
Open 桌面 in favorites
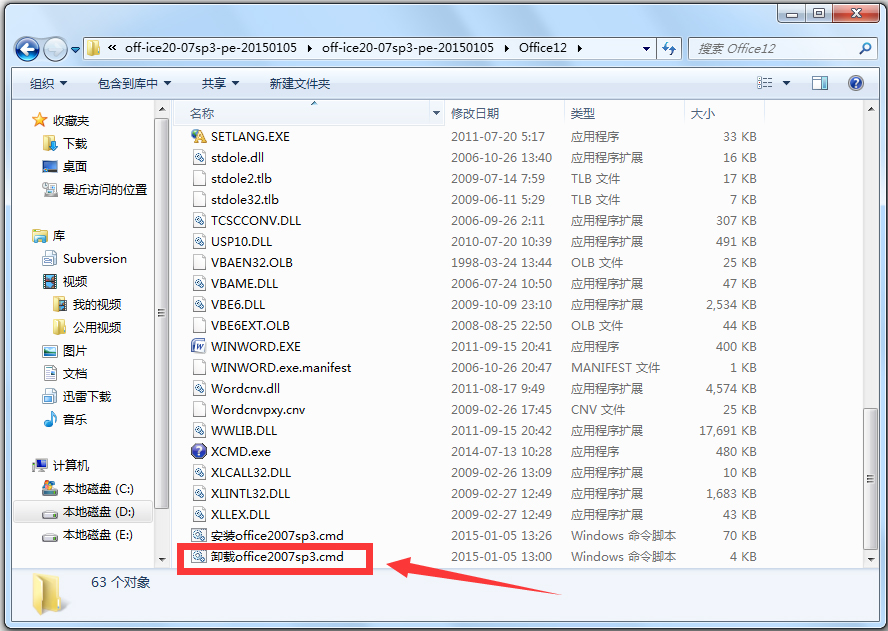click(65, 167)
